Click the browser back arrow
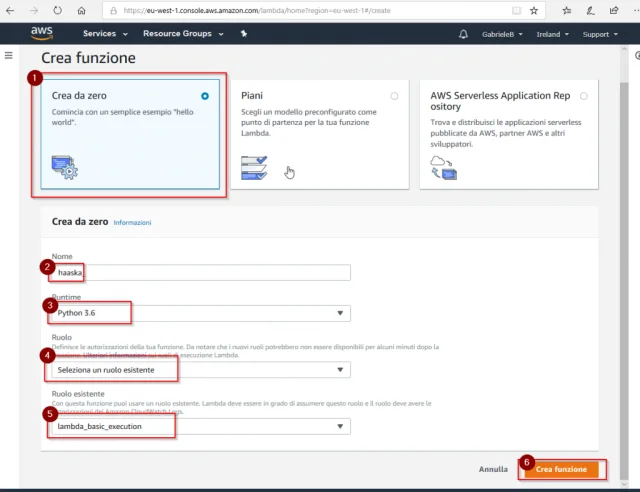The height and width of the screenshot is (492, 640). coord(13,11)
